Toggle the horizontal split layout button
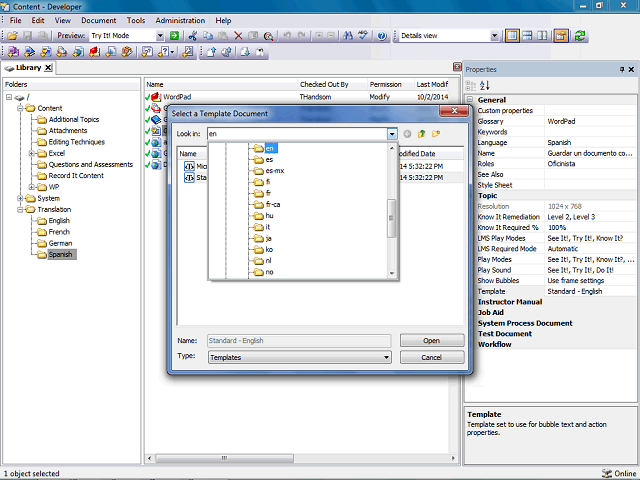640x480 pixels. pos(527,36)
